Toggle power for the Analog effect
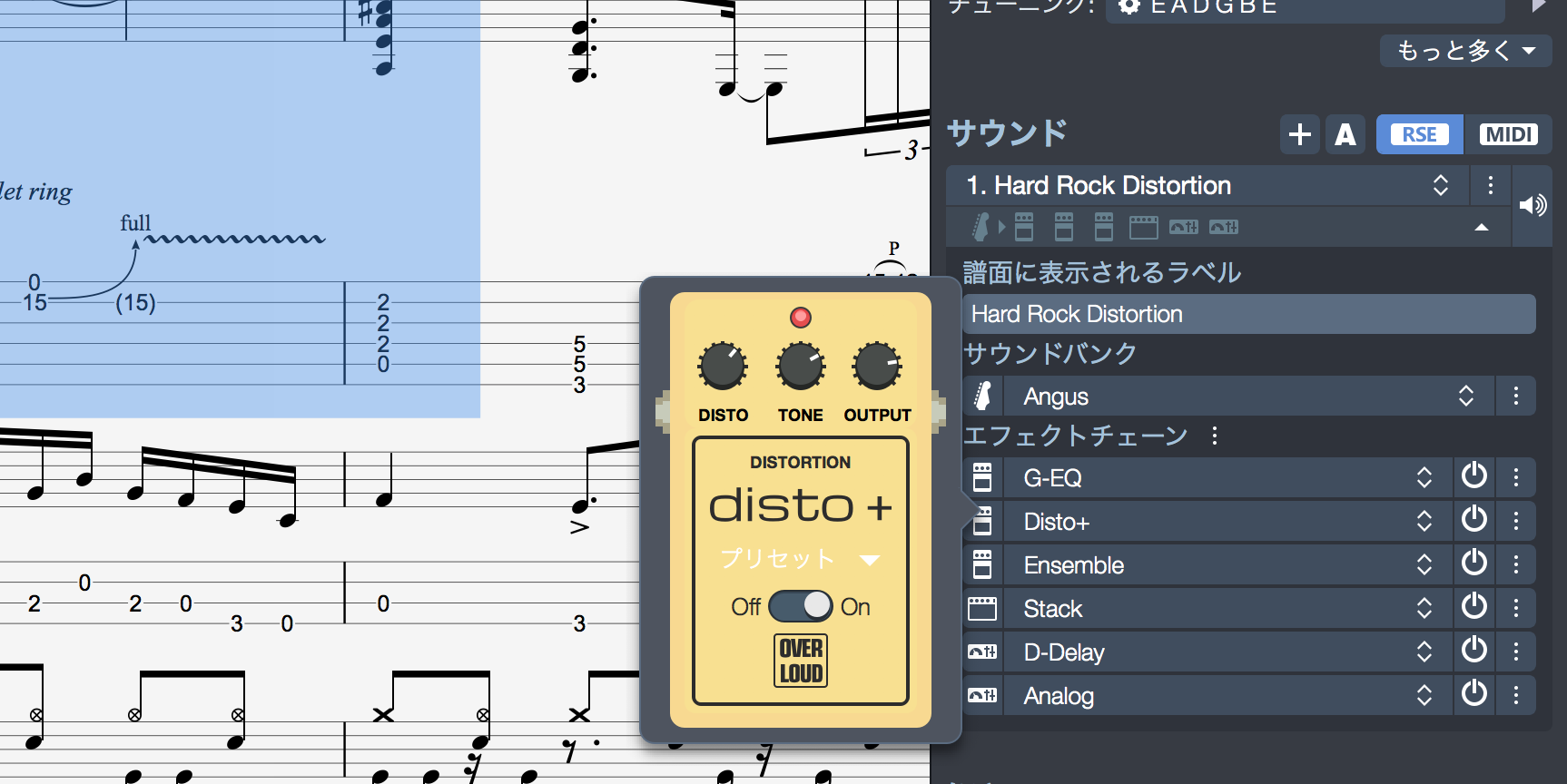 coord(1473,695)
